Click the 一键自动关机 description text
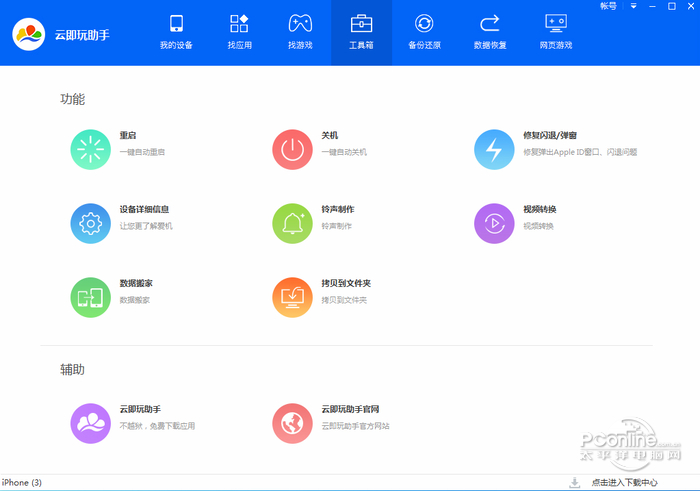Image resolution: width=700 pixels, height=491 pixels. pyautogui.click(x=344, y=152)
